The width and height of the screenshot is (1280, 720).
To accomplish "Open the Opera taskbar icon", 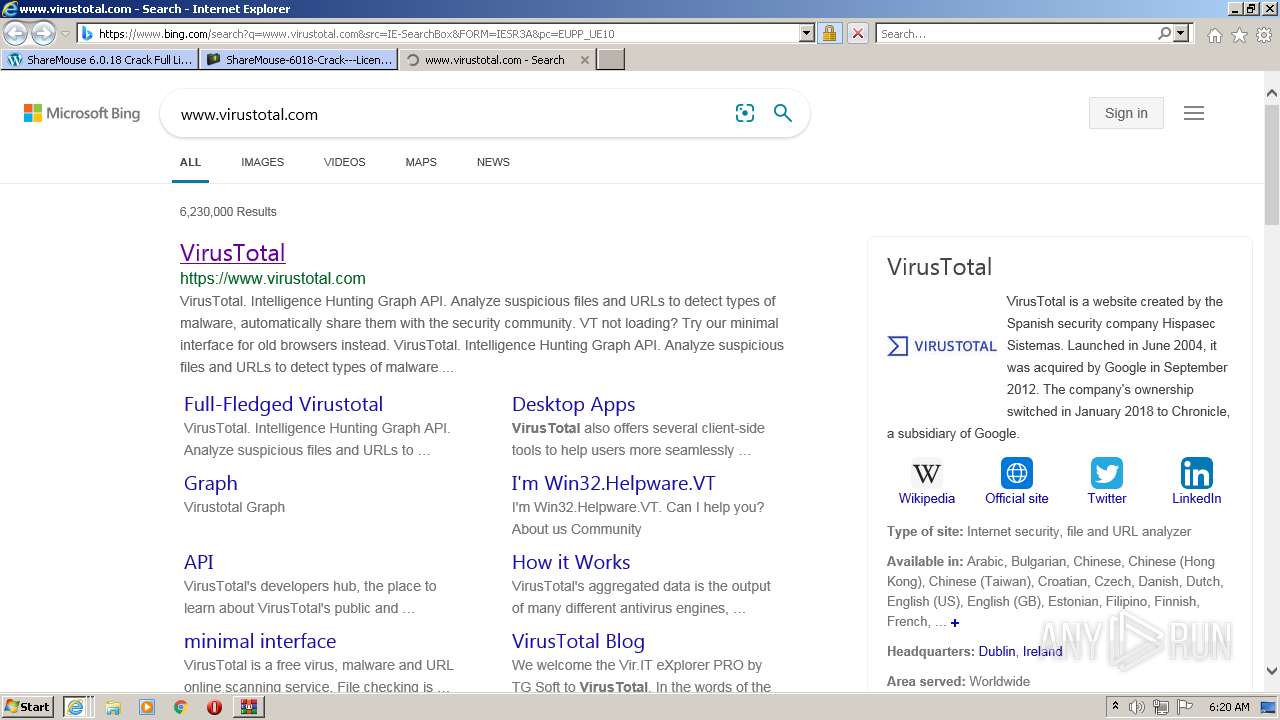I will point(214,707).
